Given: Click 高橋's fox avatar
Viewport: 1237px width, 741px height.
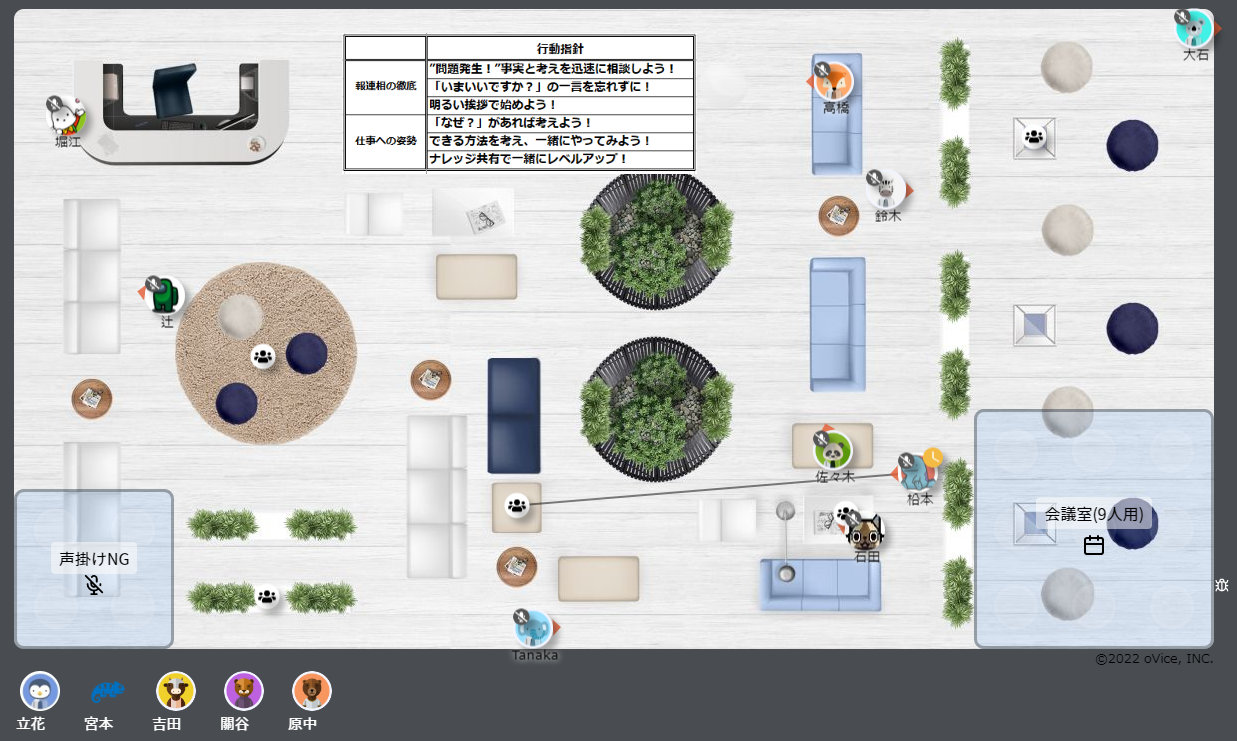Looking at the screenshot, I should 835,82.
